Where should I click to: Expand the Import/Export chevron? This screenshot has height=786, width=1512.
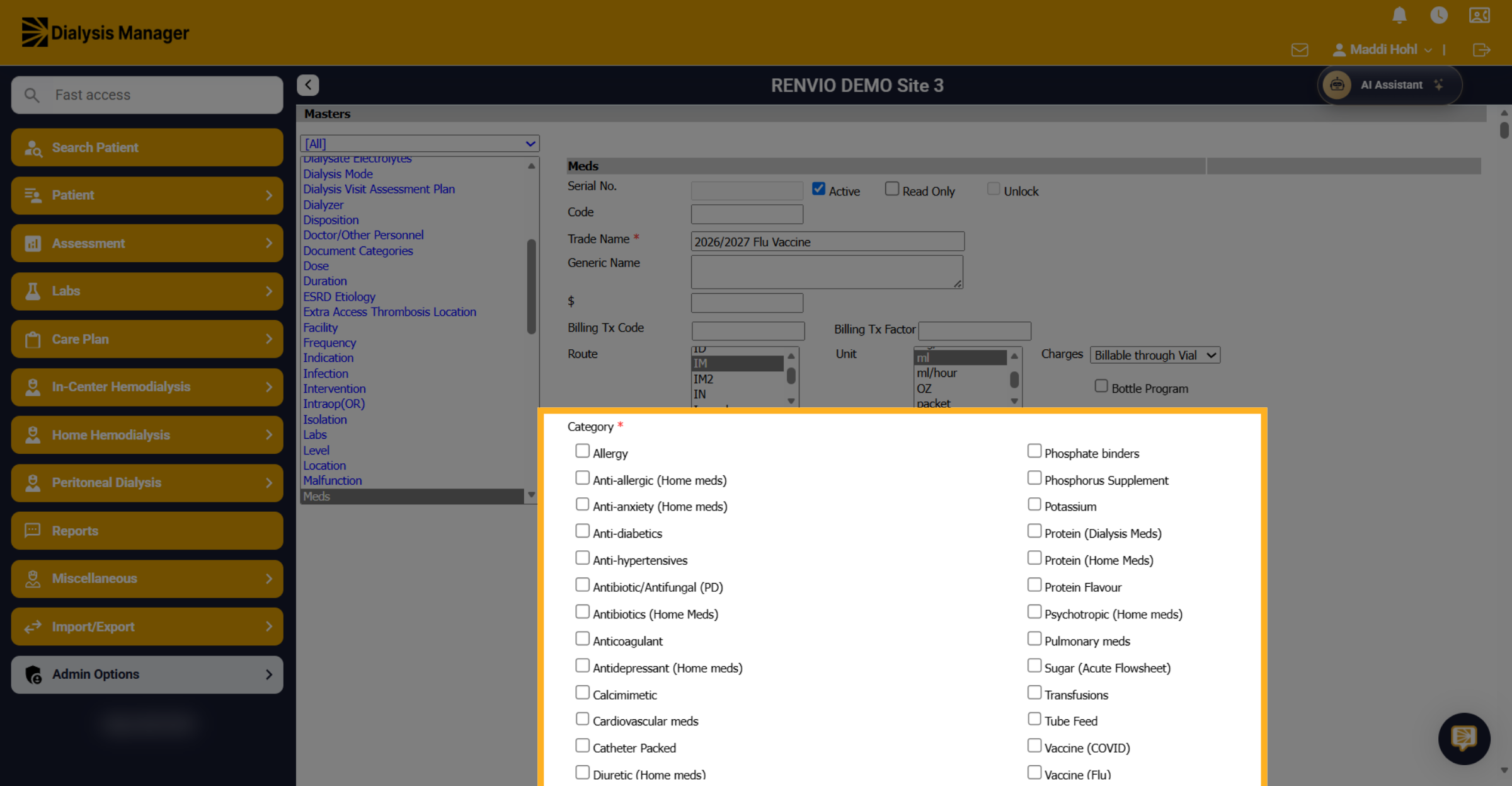tap(269, 627)
